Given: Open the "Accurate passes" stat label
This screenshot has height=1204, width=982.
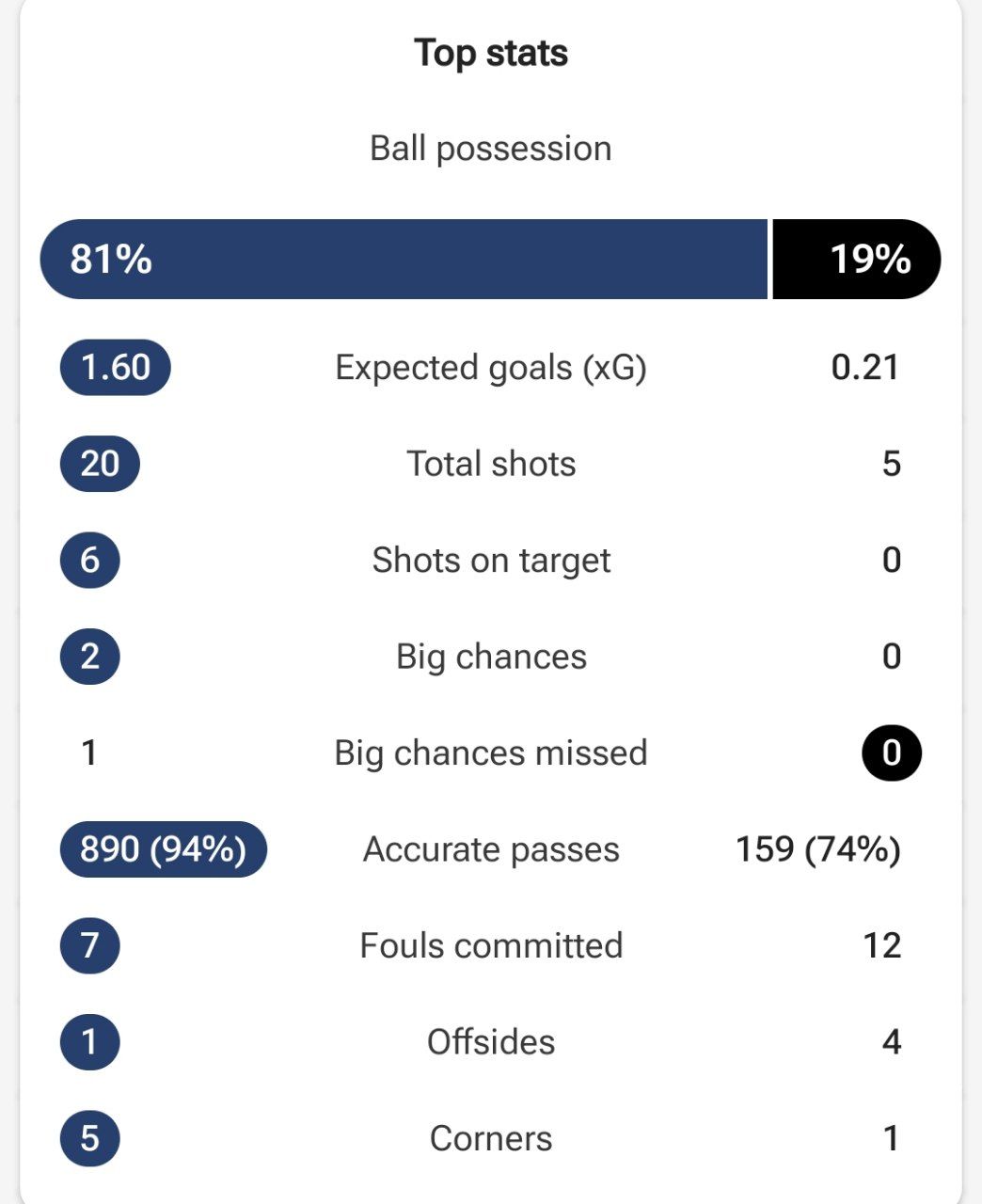Looking at the screenshot, I should [491, 849].
